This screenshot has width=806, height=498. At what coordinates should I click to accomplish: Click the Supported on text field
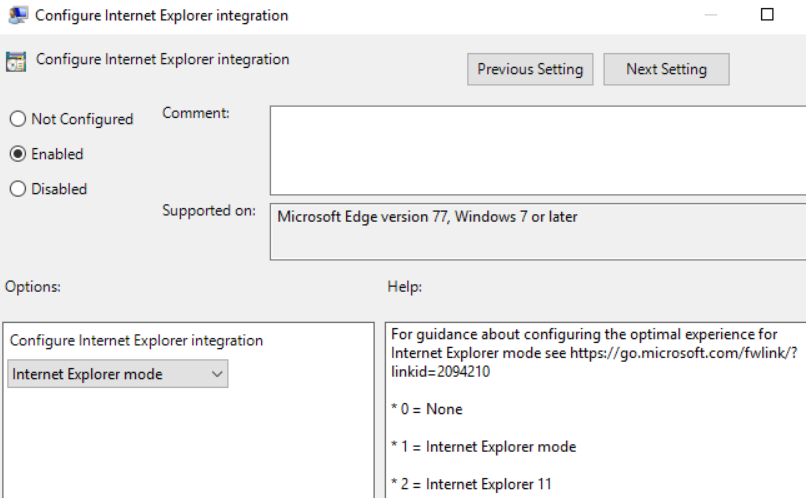pyautogui.click(x=538, y=232)
